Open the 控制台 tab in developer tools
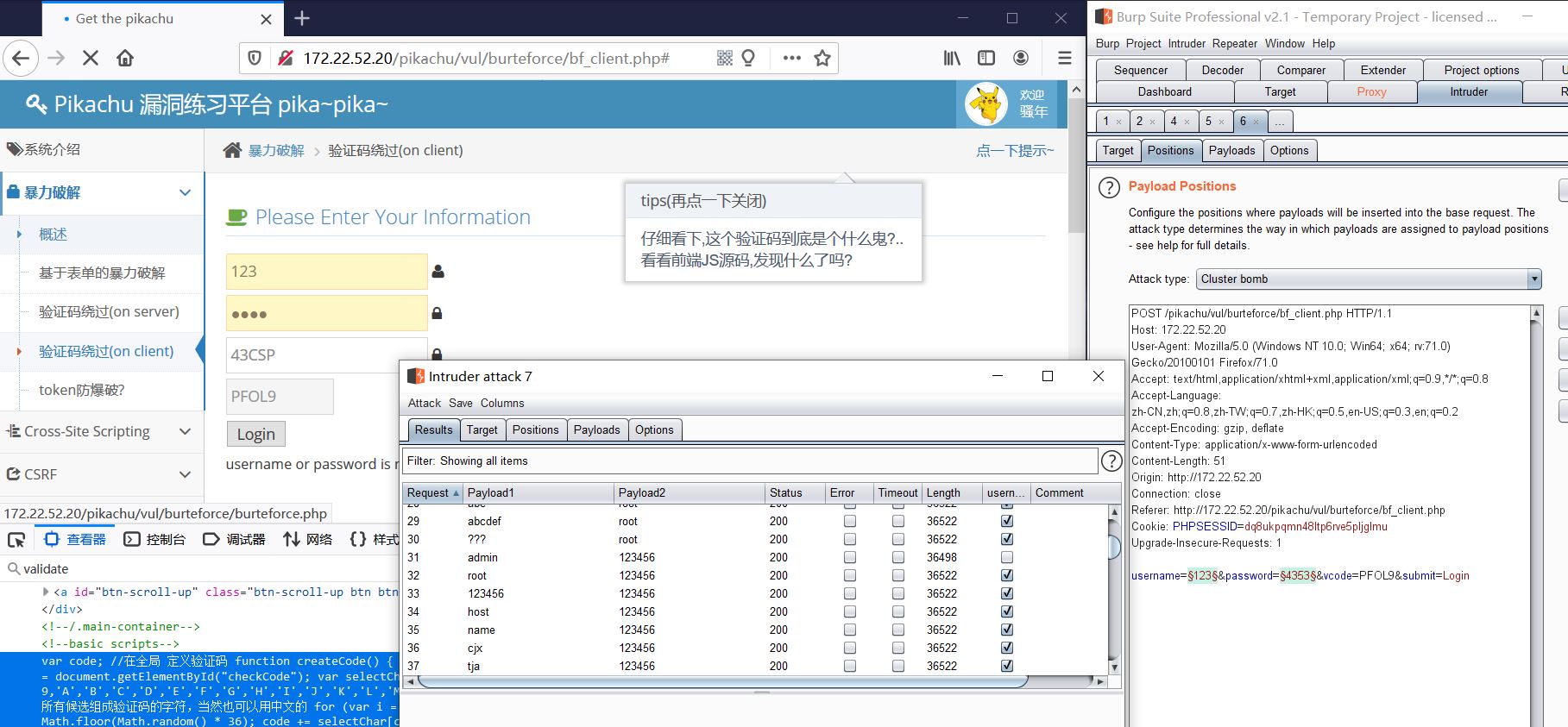 click(x=154, y=540)
